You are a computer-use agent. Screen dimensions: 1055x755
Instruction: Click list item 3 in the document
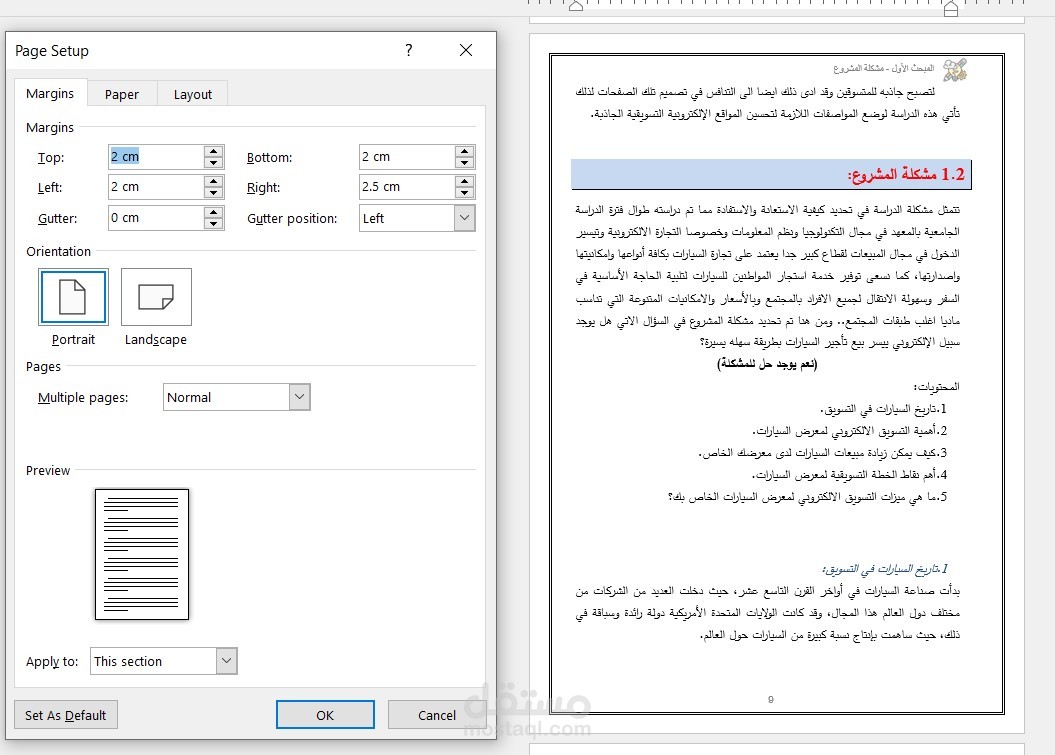point(823,453)
